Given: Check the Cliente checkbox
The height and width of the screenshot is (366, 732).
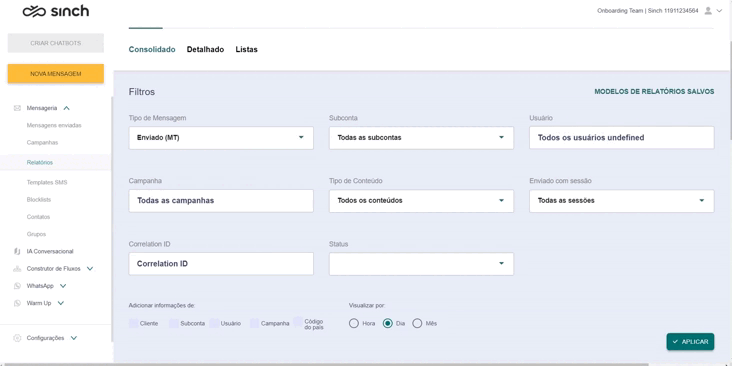Looking at the screenshot, I should [x=133, y=323].
